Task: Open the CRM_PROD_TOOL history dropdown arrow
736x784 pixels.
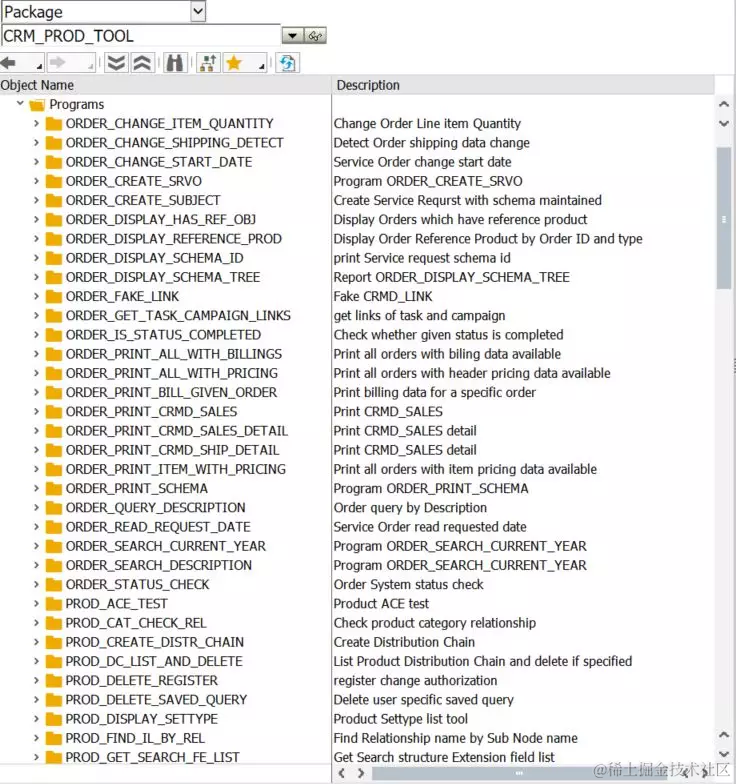Action: [292, 36]
